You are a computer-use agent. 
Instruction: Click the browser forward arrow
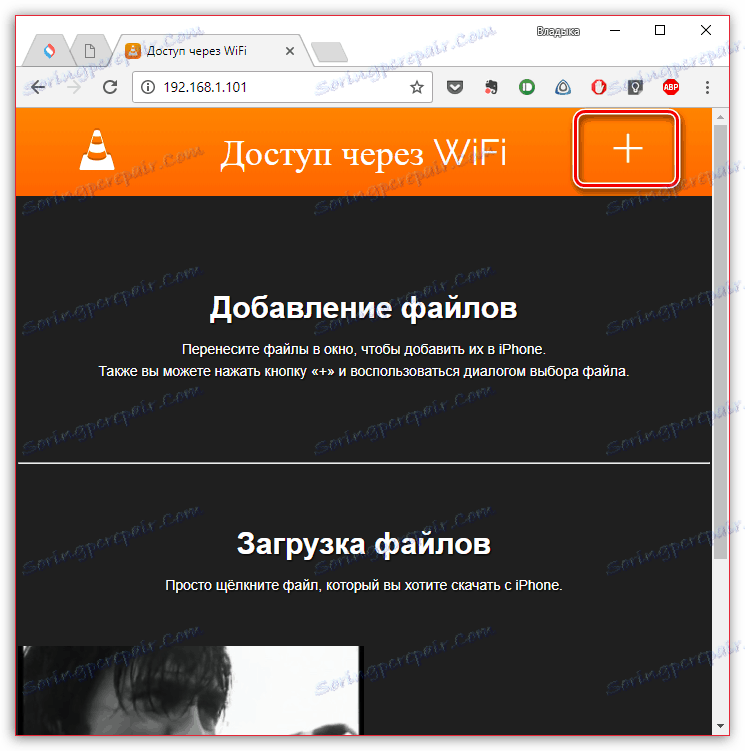click(74, 87)
